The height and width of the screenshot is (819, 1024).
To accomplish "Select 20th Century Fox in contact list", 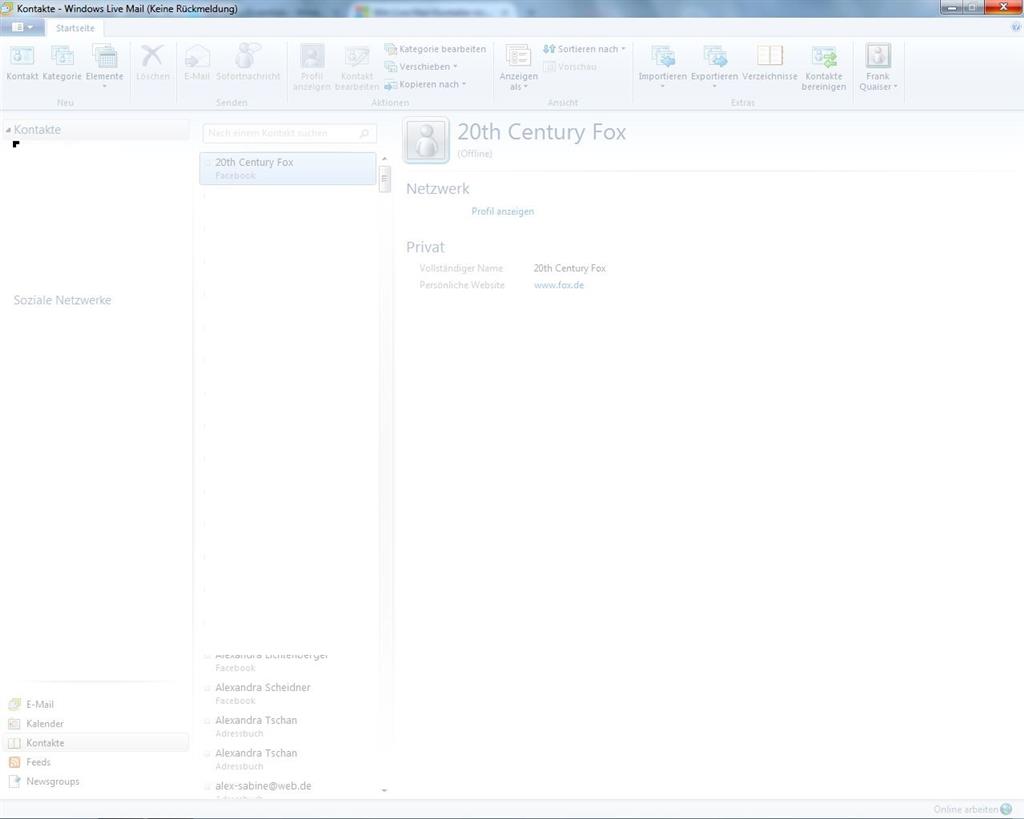I will pyautogui.click(x=288, y=169).
